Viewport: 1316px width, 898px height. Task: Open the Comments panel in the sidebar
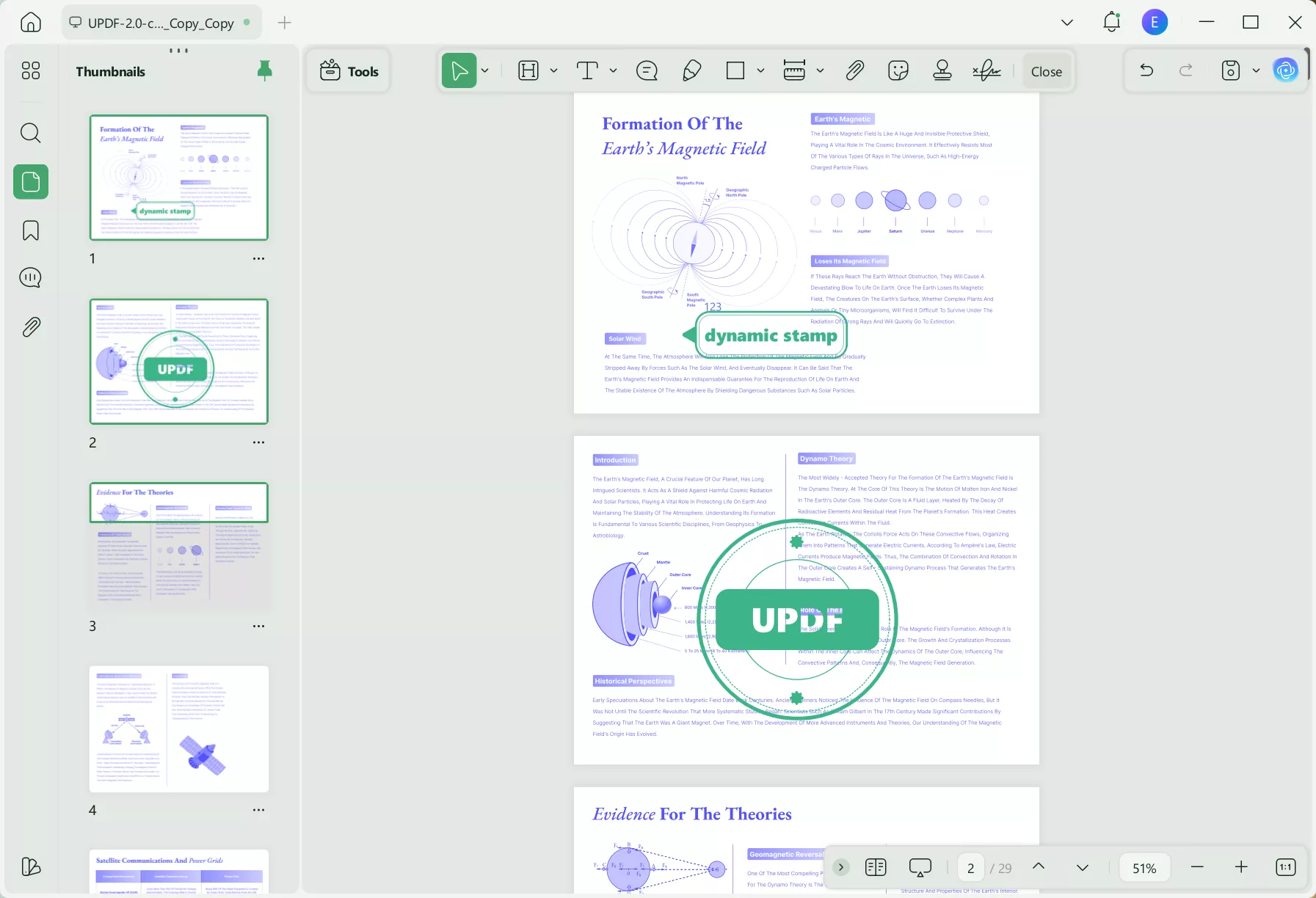tap(30, 277)
